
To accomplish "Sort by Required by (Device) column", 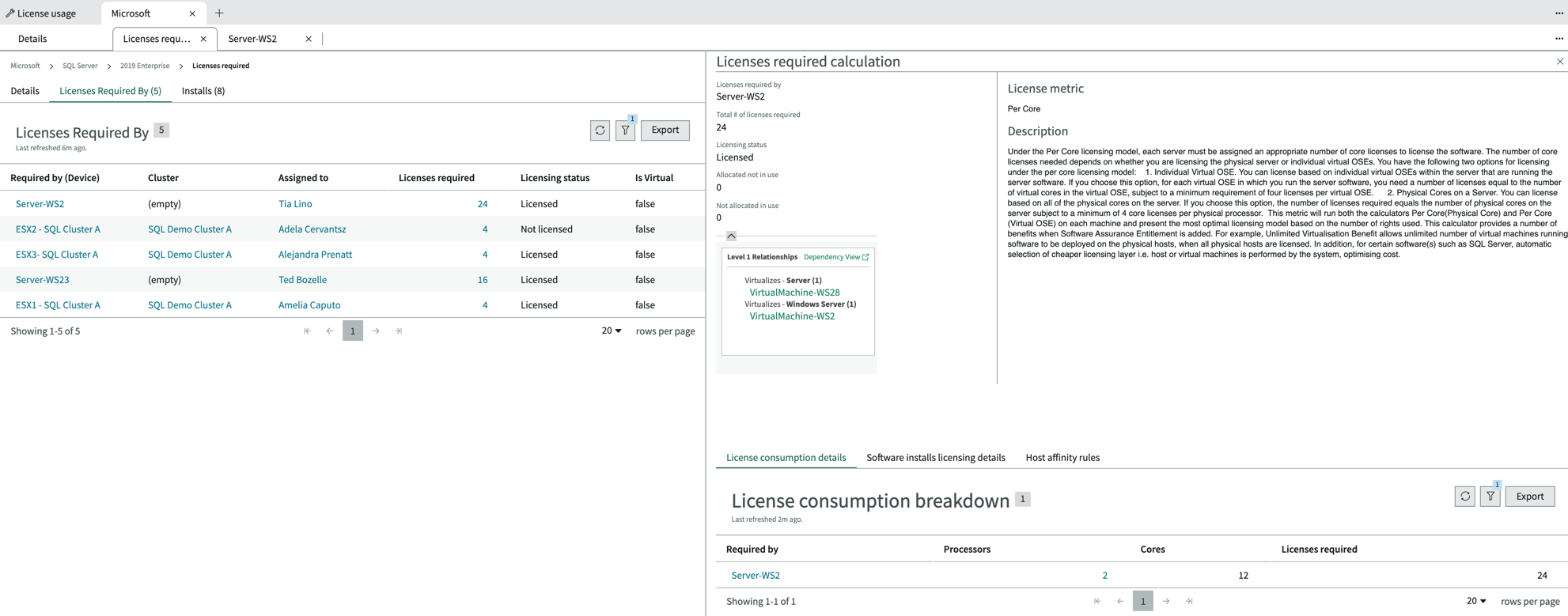I will coord(55,178).
